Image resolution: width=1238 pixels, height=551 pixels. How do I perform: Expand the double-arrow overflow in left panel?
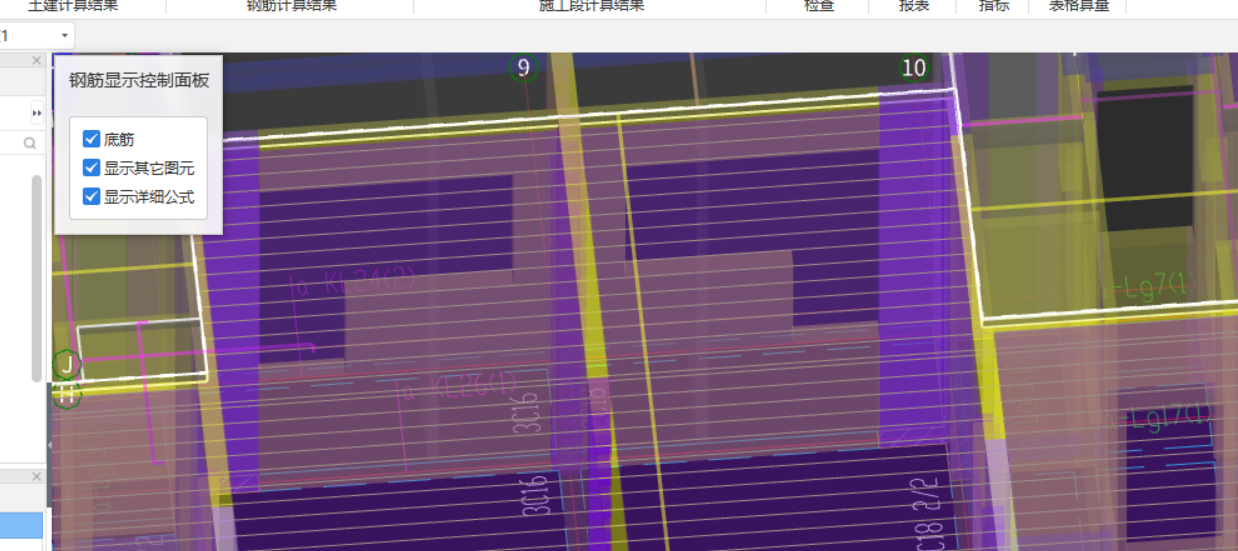(37, 113)
